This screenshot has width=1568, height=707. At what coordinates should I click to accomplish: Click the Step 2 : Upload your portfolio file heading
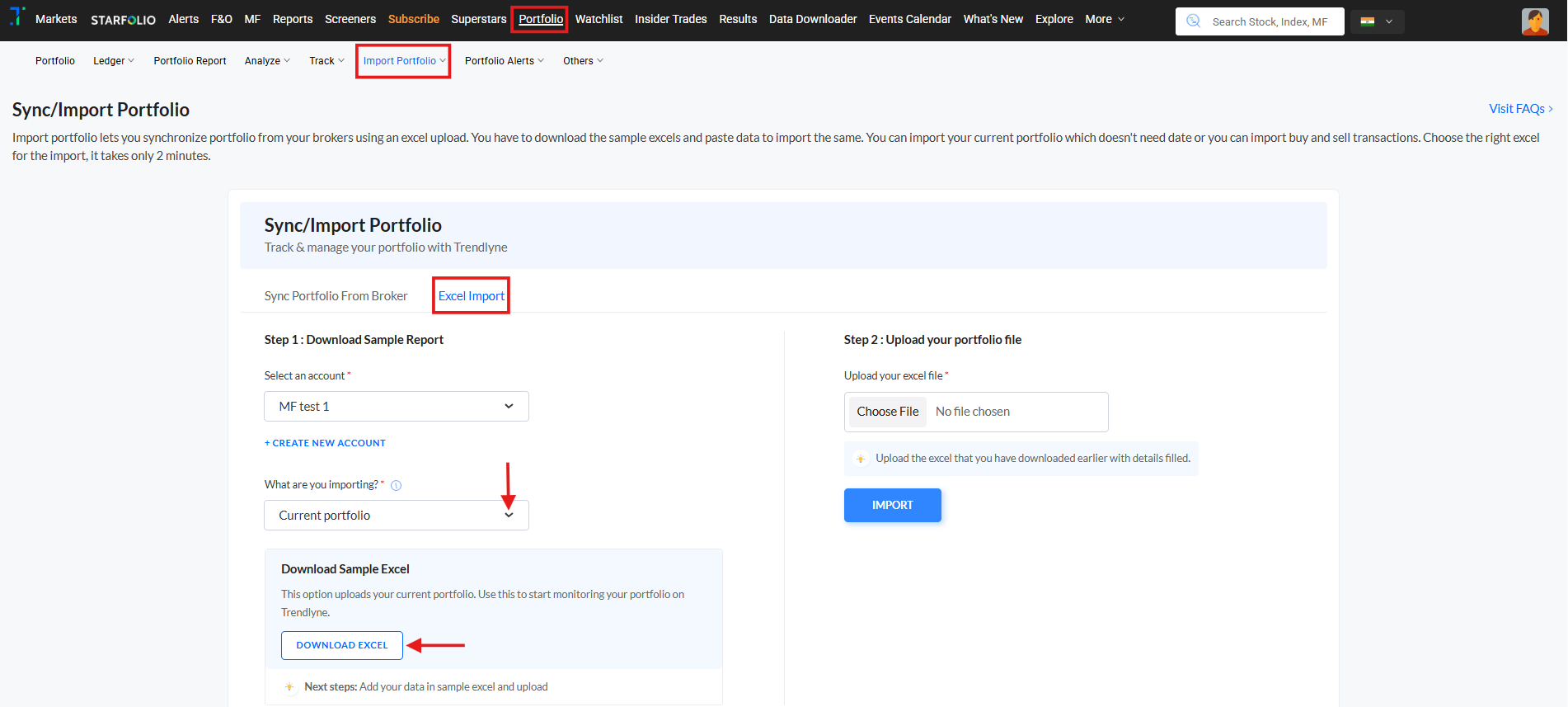tap(932, 340)
